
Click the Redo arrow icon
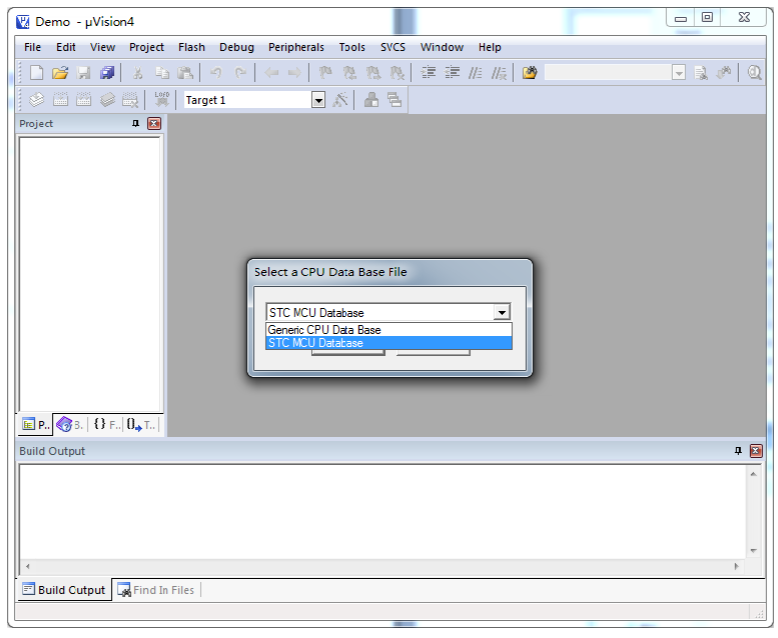point(240,73)
